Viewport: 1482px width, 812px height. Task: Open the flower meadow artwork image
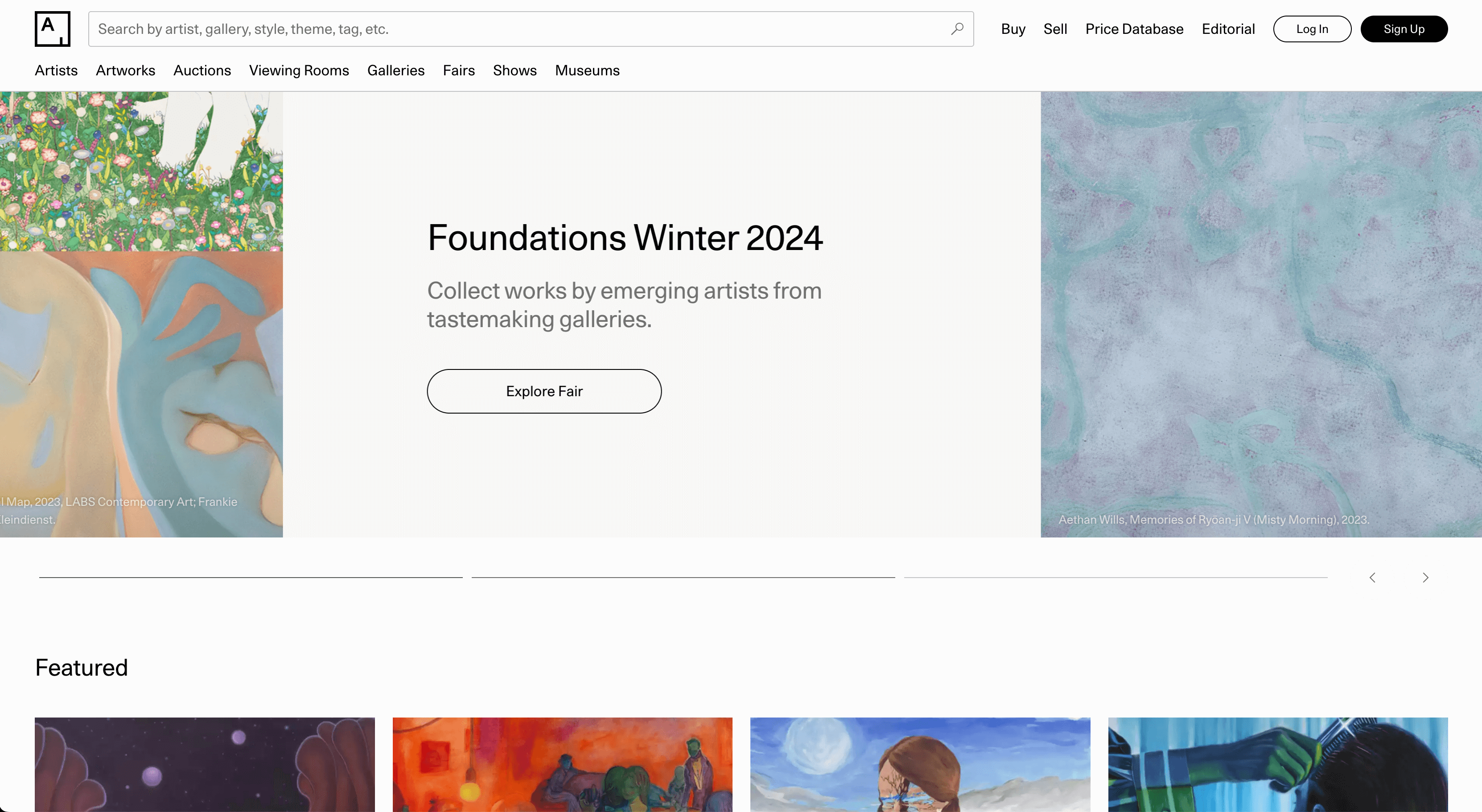pos(141,172)
